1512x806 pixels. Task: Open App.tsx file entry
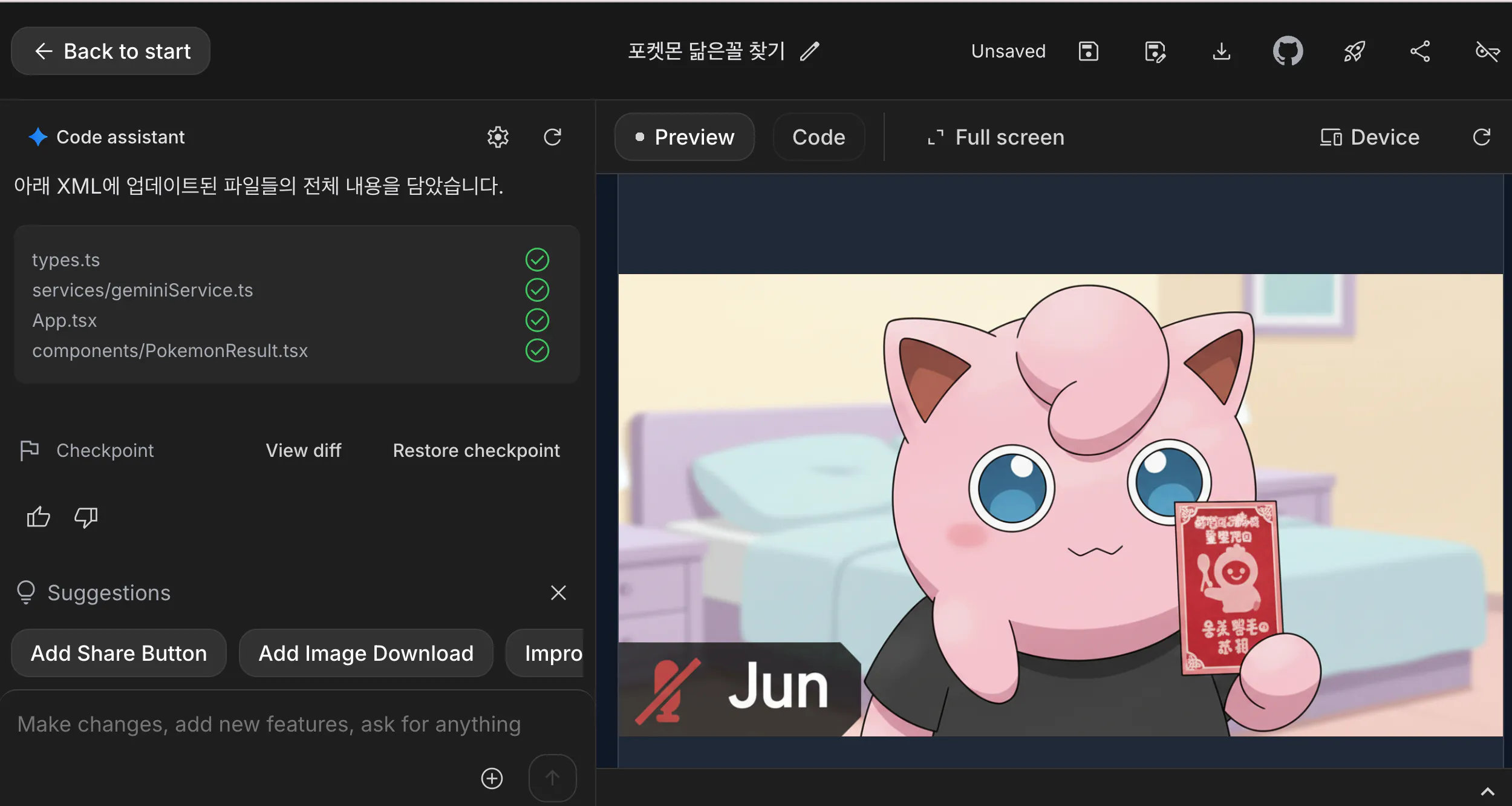click(65, 320)
